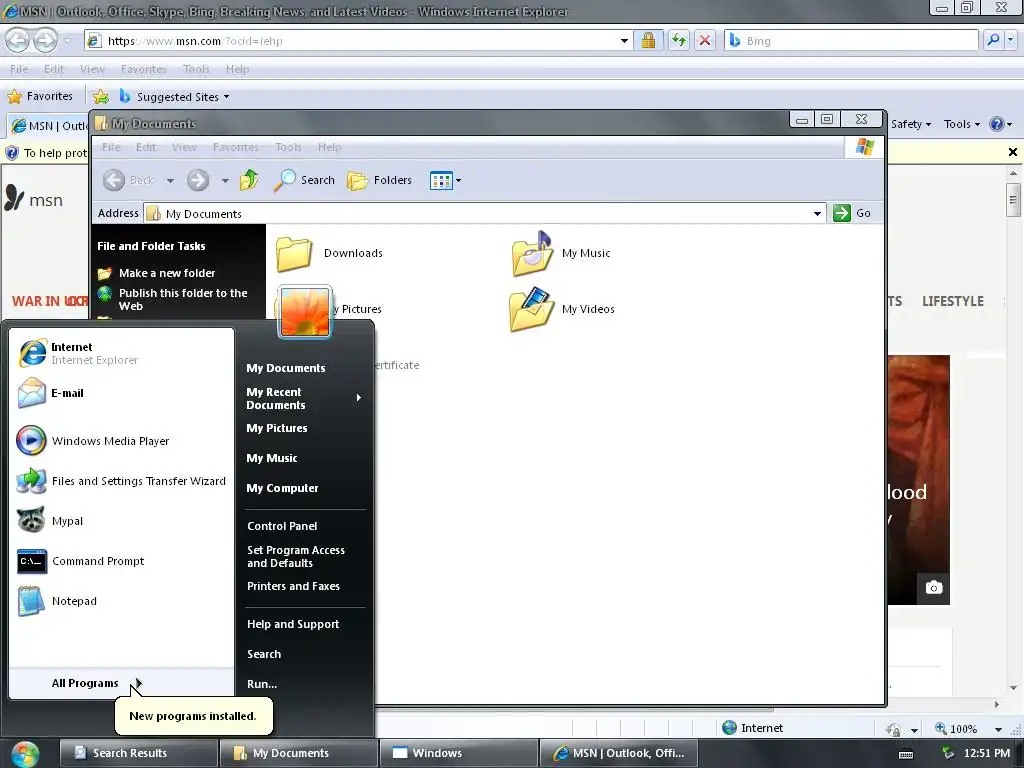Click the Up folder toolbar icon
The width and height of the screenshot is (1024, 768).
249,180
